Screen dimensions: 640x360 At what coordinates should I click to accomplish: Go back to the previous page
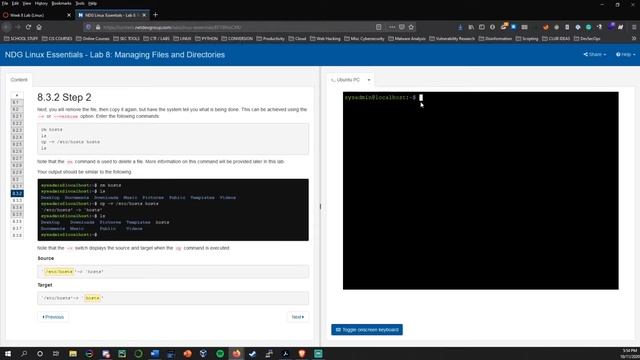(x=7, y=27)
